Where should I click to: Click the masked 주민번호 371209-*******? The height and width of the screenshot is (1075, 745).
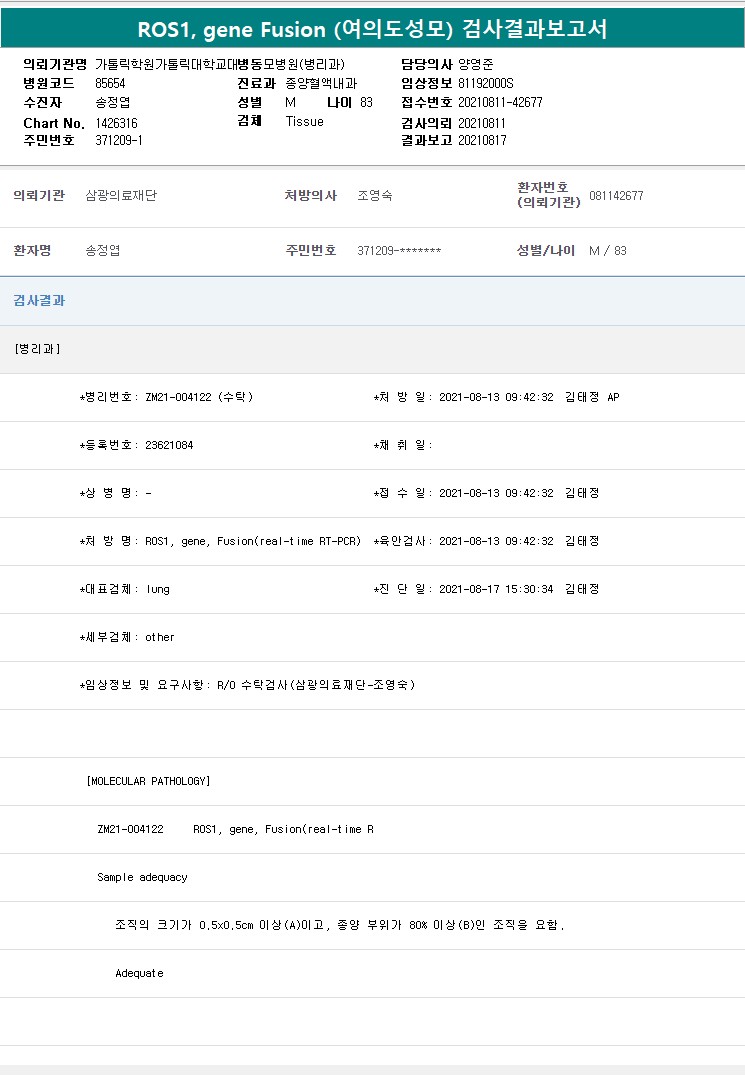(399, 251)
